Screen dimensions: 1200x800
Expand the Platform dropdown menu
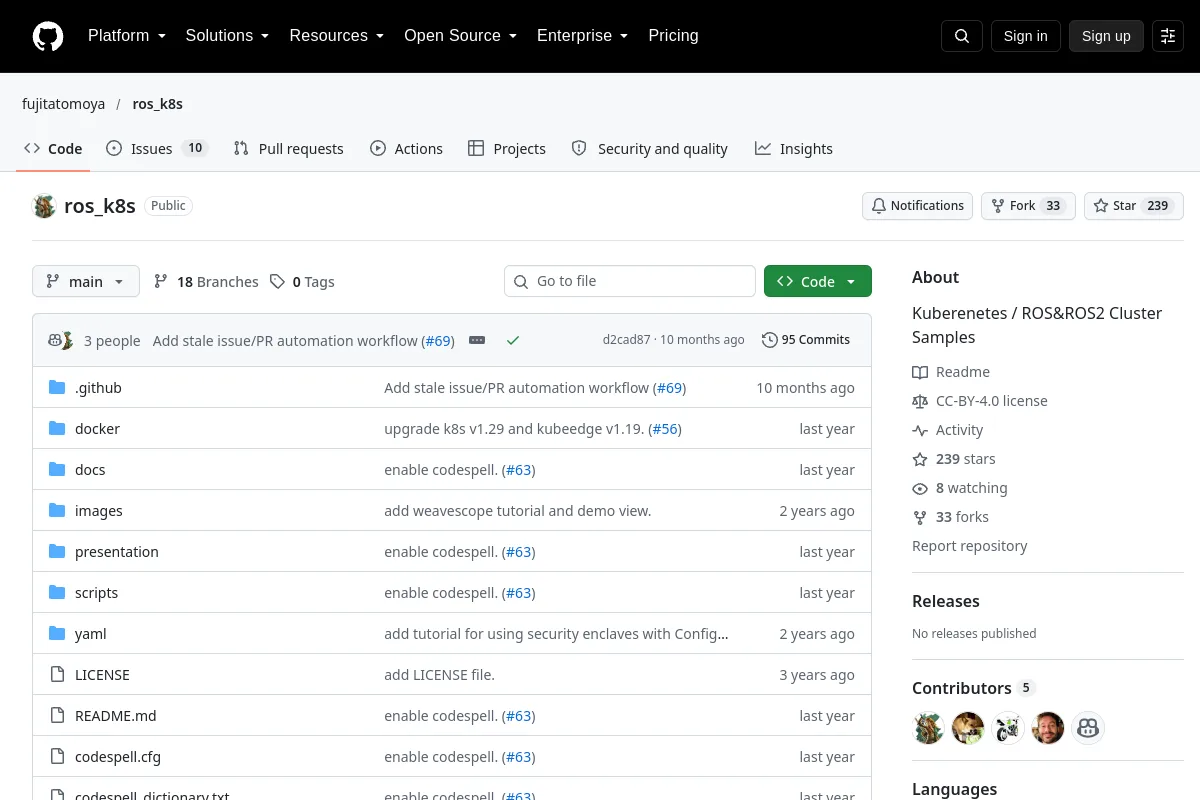(x=126, y=36)
